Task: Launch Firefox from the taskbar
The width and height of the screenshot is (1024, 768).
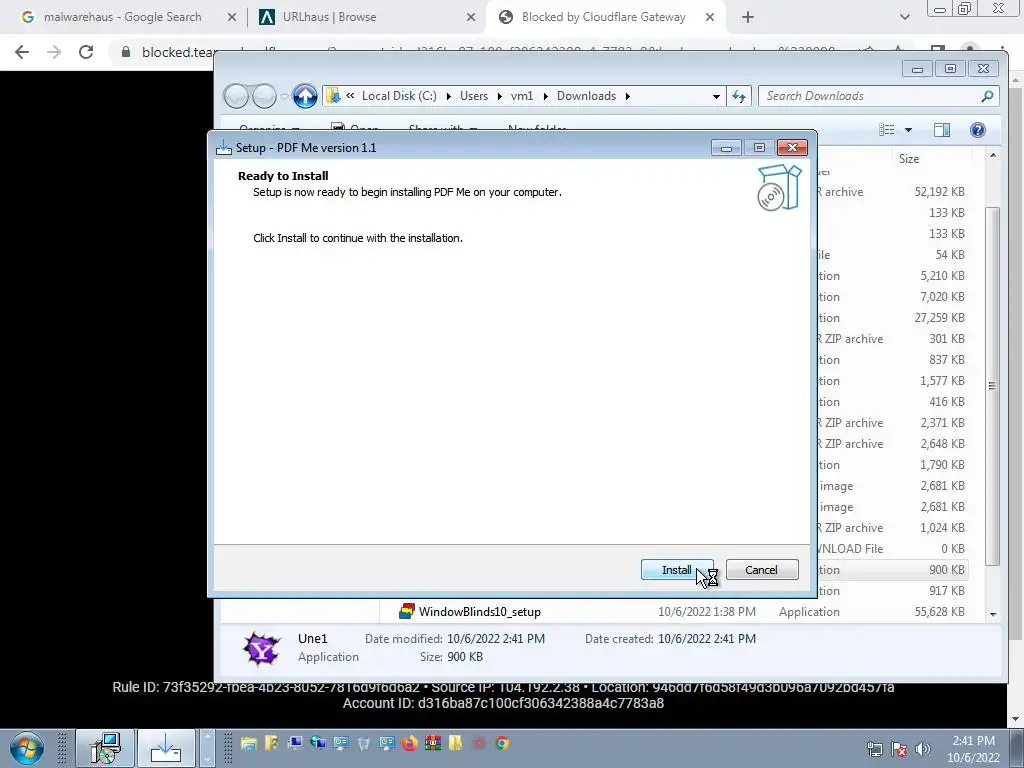Action: 409,743
